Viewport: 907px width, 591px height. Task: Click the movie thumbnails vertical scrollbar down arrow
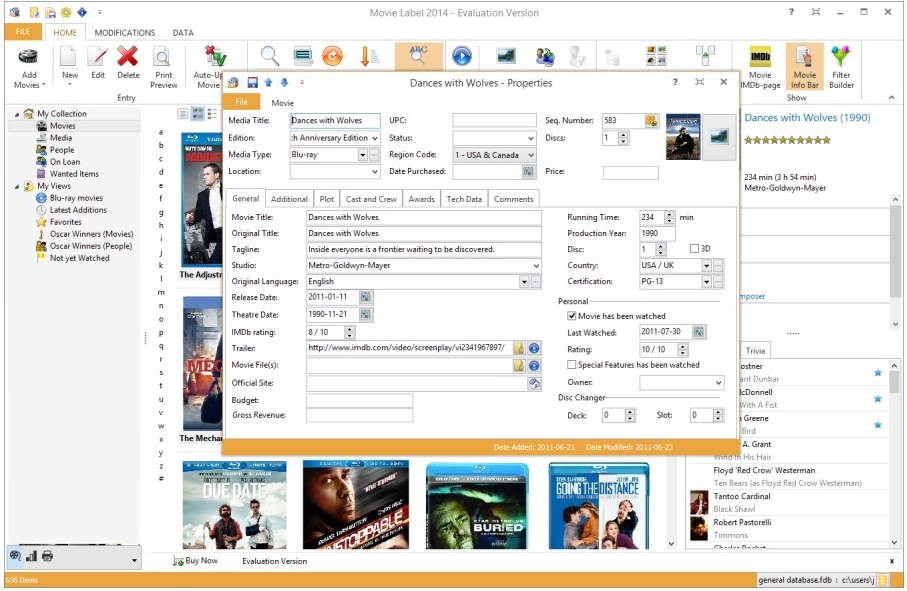(671, 544)
